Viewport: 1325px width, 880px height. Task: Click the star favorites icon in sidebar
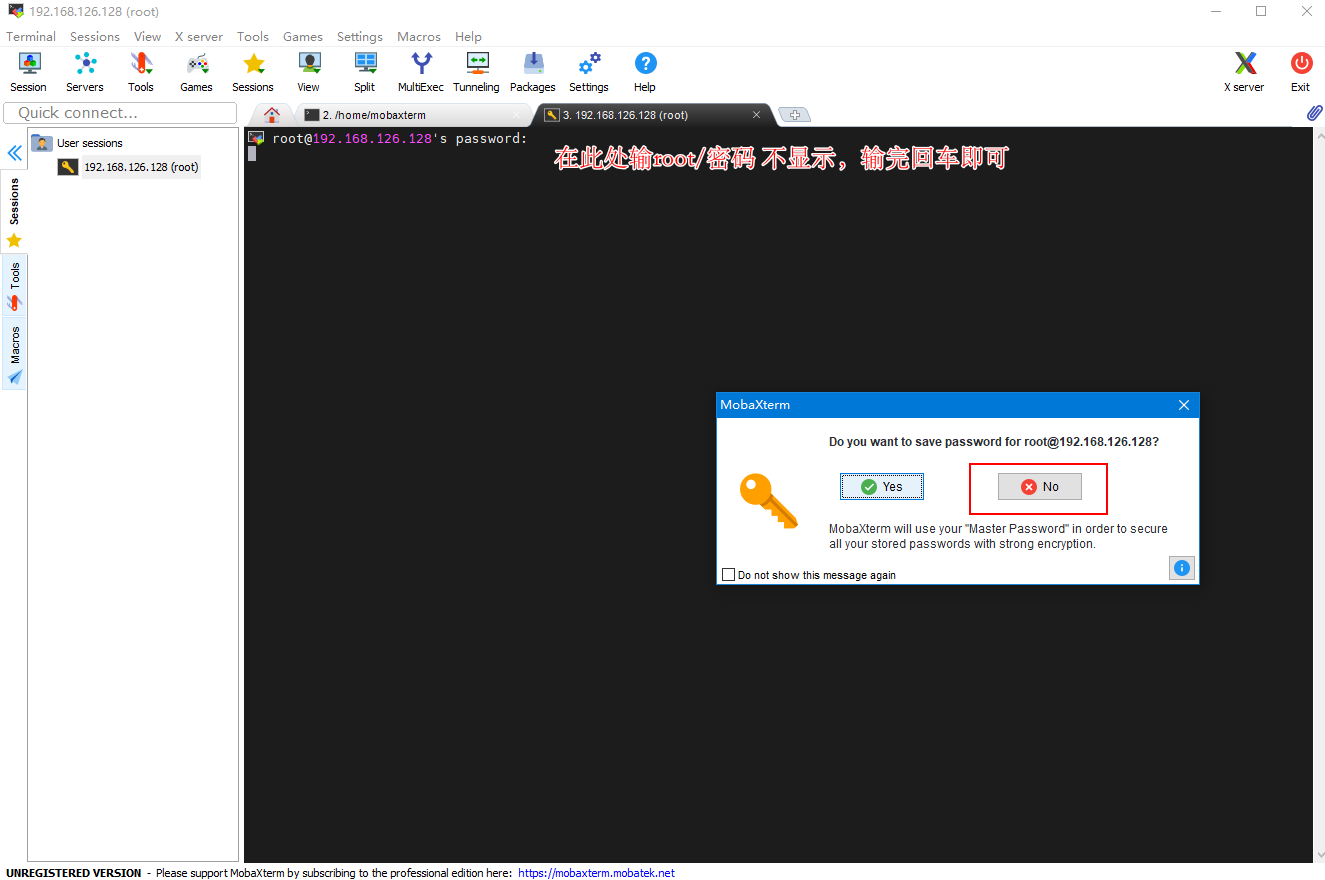pos(14,241)
